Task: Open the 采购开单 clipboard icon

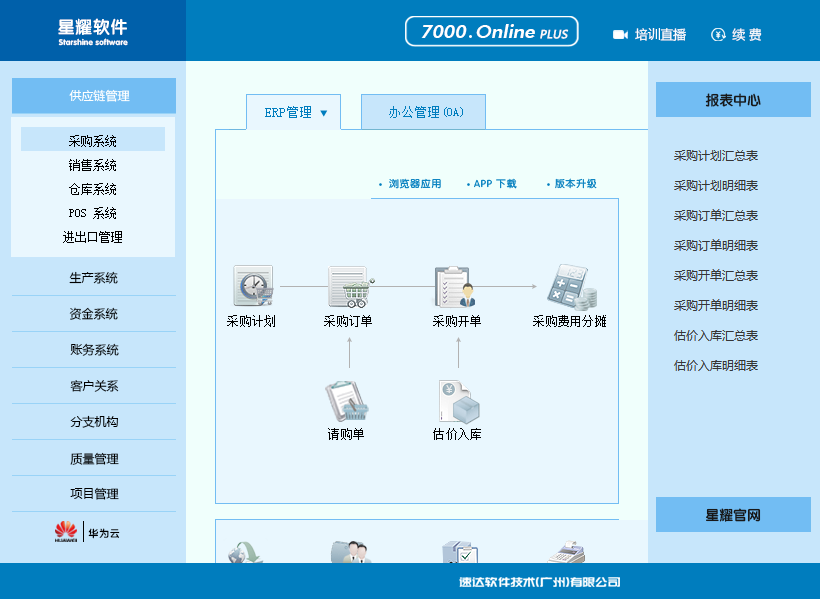Action: pos(455,286)
